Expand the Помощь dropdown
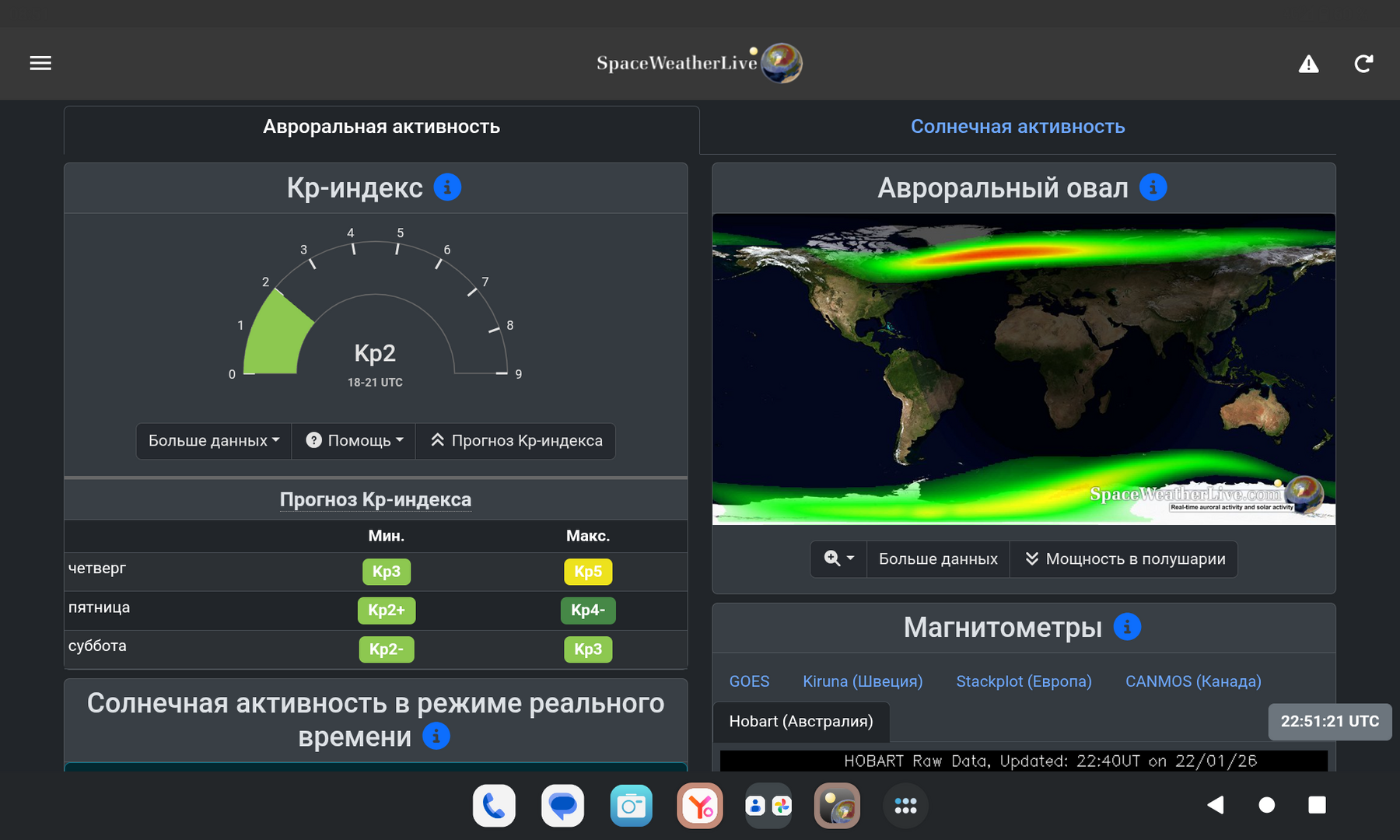The image size is (1400, 840). tap(353, 441)
